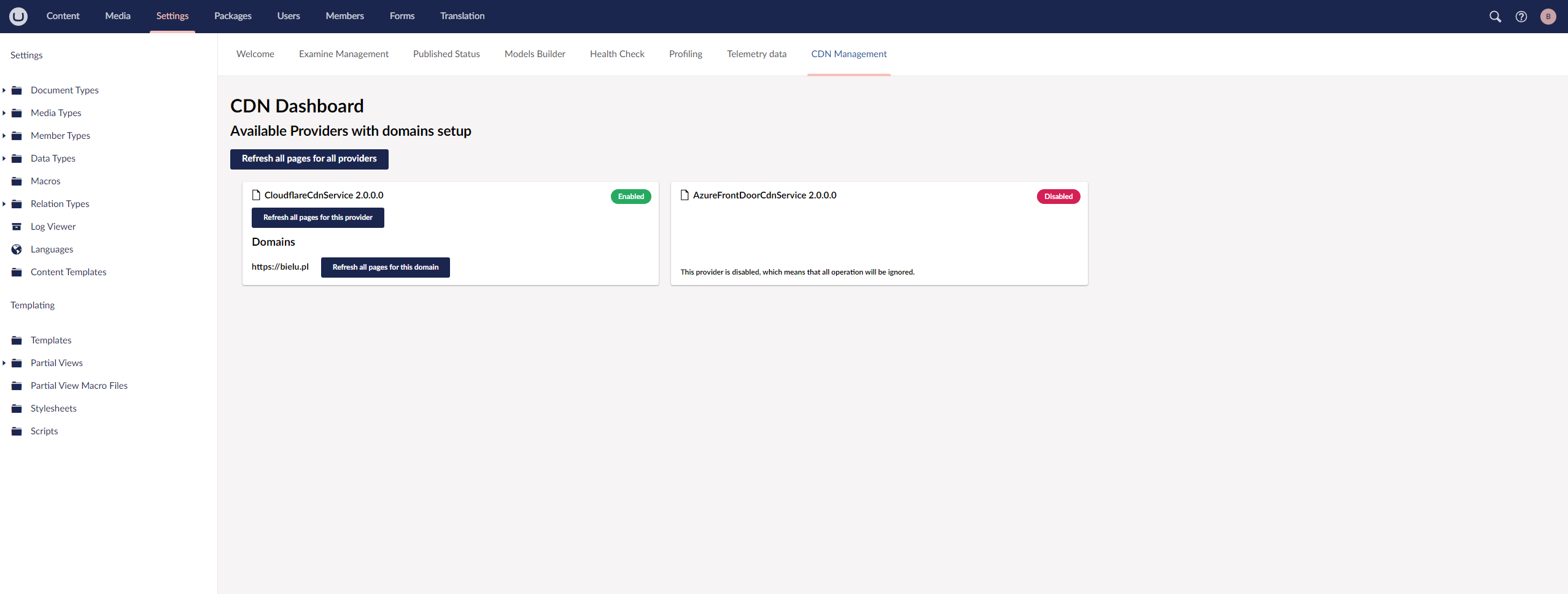Click the AzureFrontDoorCdnService document icon
Screen dimensions: 1568x594
point(685,195)
